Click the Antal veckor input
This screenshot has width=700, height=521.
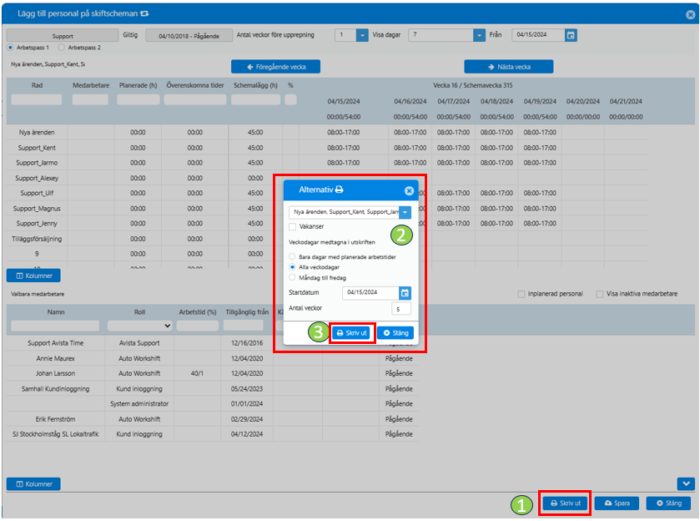[401, 309]
